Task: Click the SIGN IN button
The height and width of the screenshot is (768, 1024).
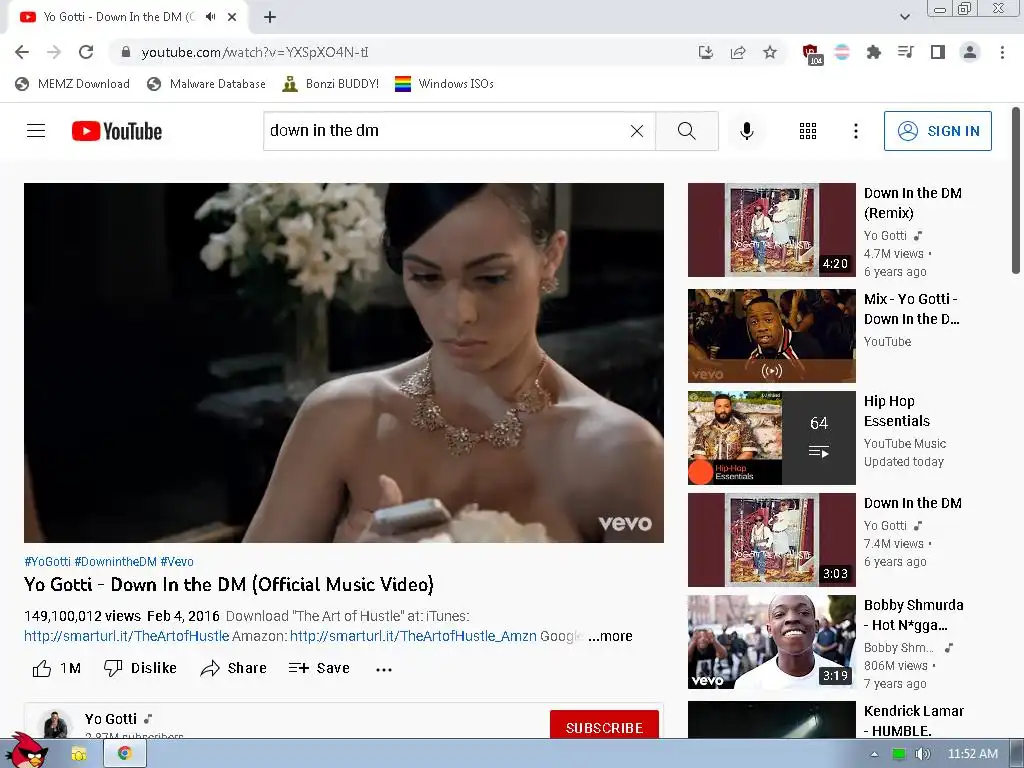Action: 937,131
